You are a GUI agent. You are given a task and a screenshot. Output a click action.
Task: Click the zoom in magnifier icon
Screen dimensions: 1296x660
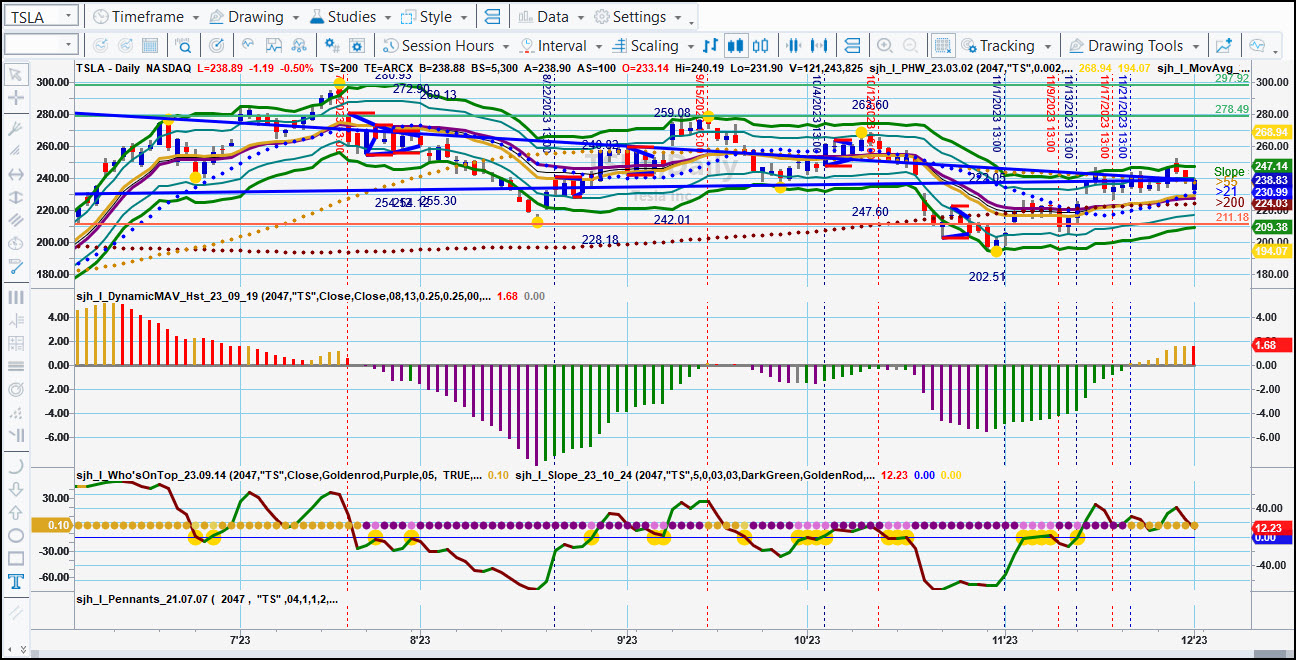pos(884,45)
